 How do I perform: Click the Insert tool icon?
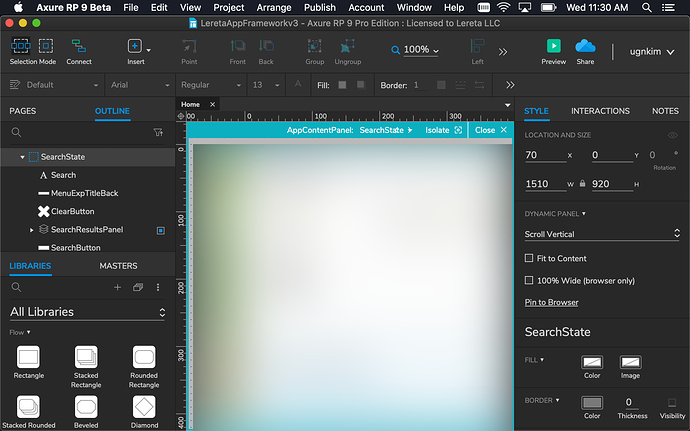[135, 46]
